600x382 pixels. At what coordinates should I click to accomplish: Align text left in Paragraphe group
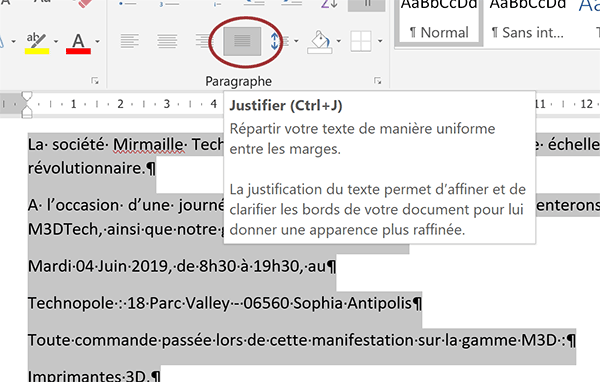[130, 41]
